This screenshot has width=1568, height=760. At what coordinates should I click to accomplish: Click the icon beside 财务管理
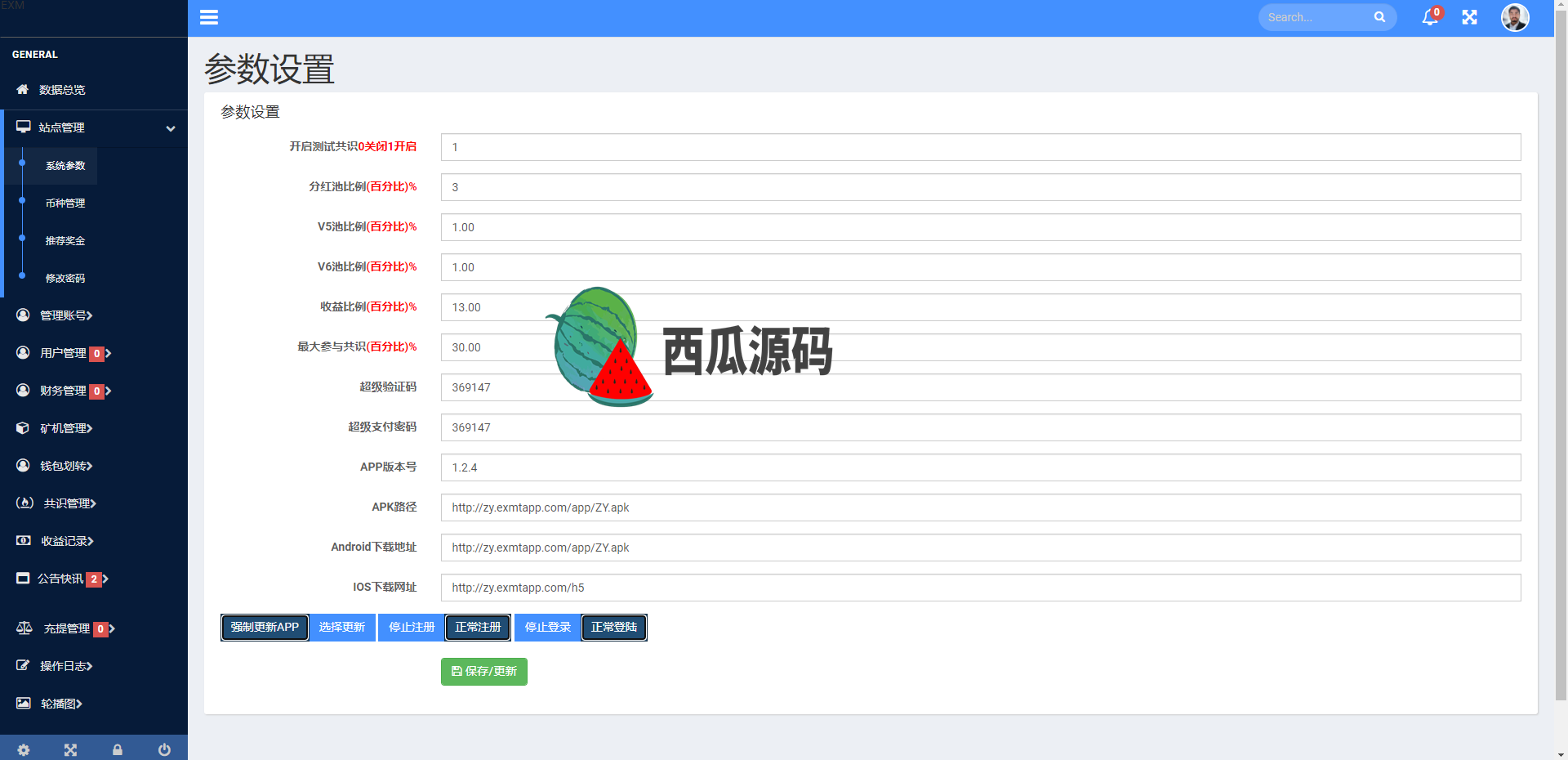[23, 390]
